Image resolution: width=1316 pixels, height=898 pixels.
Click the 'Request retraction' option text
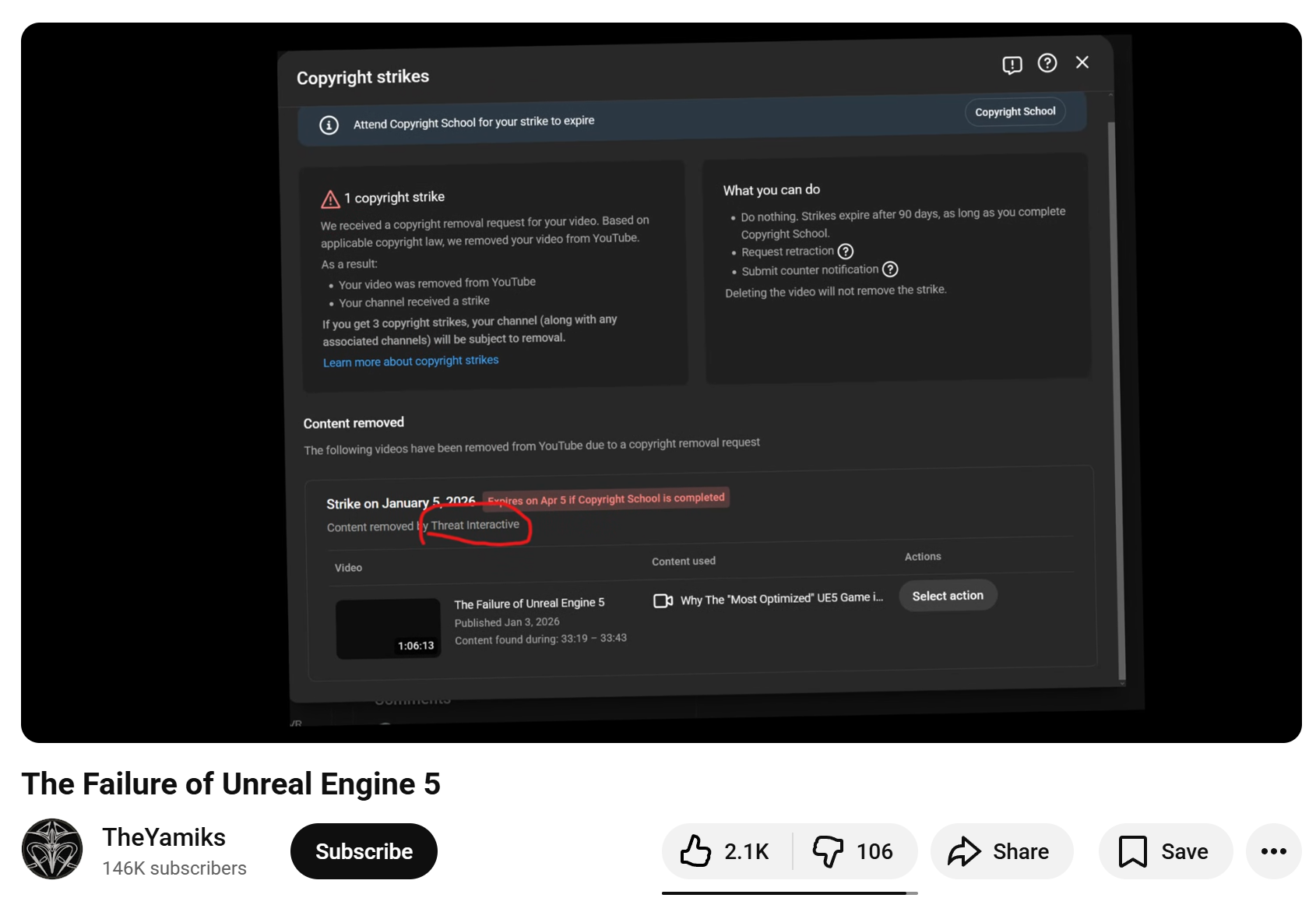pyautogui.click(x=787, y=252)
